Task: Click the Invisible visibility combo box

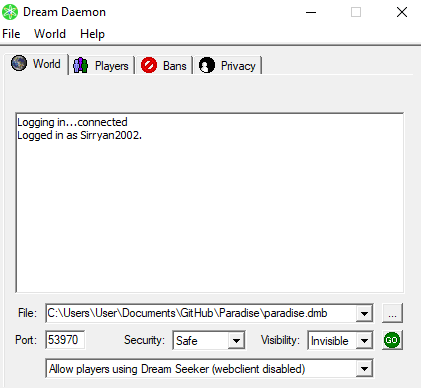Action: coord(340,340)
